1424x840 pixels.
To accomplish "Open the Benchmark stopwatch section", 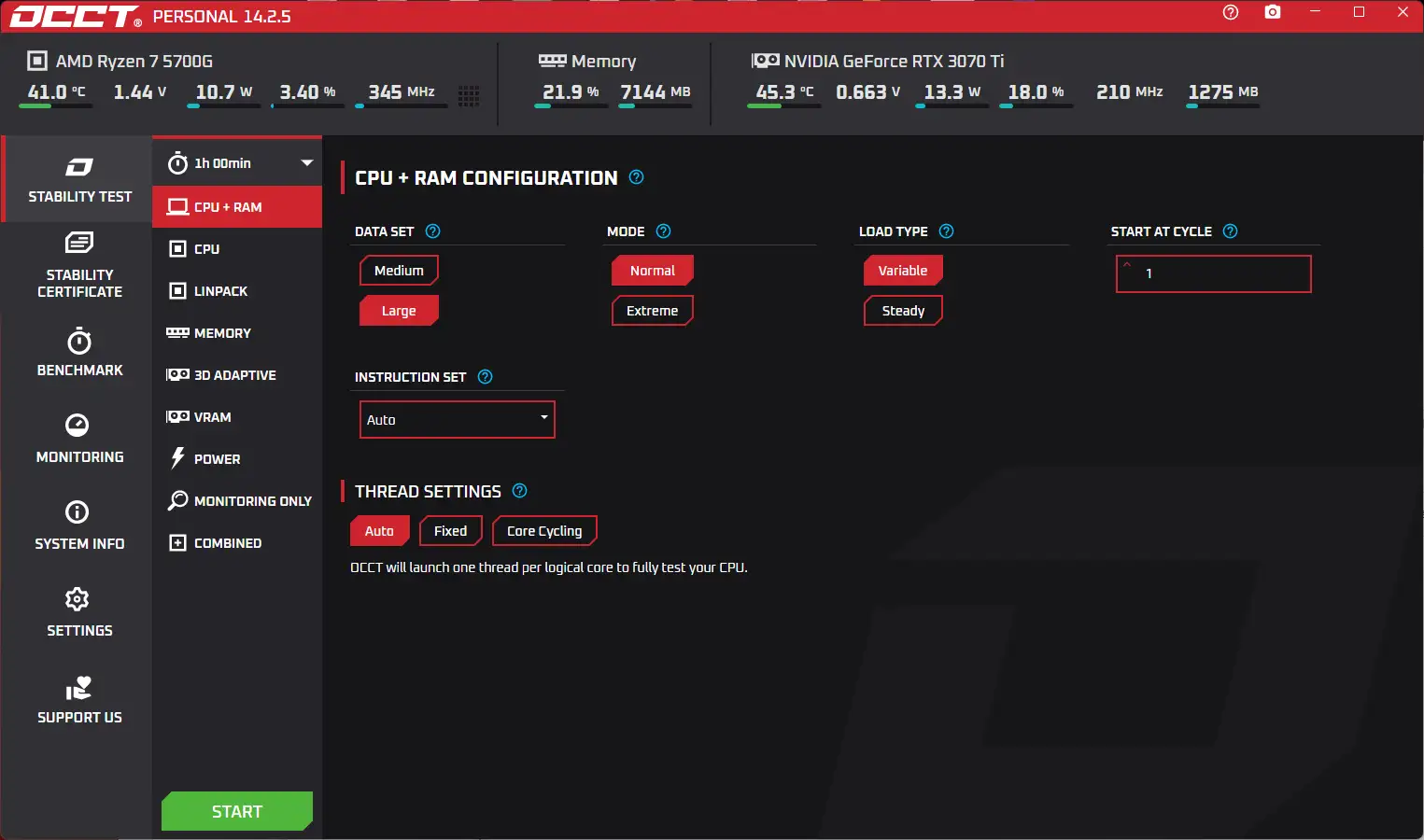I will [78, 352].
